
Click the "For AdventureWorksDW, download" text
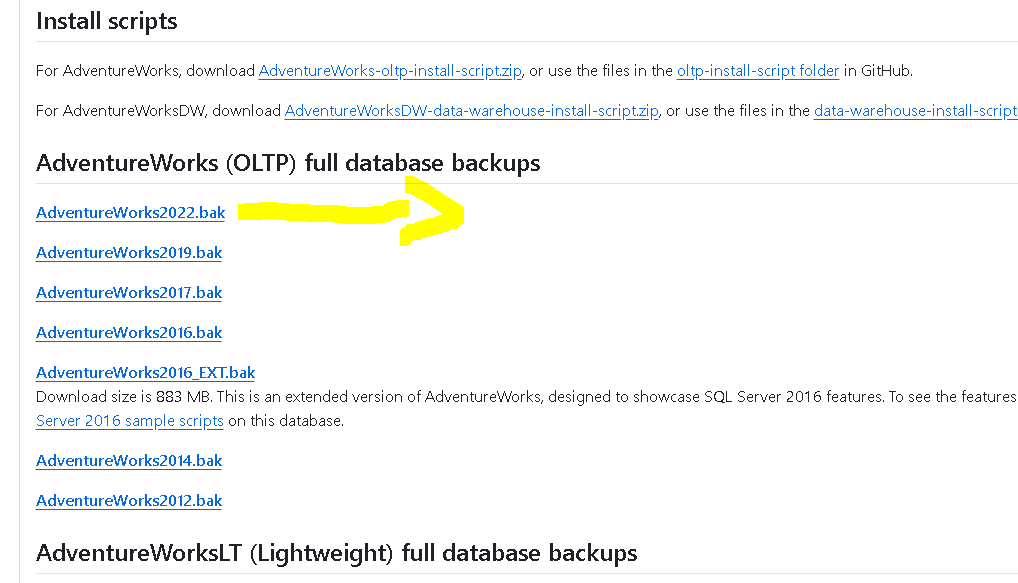(158, 111)
